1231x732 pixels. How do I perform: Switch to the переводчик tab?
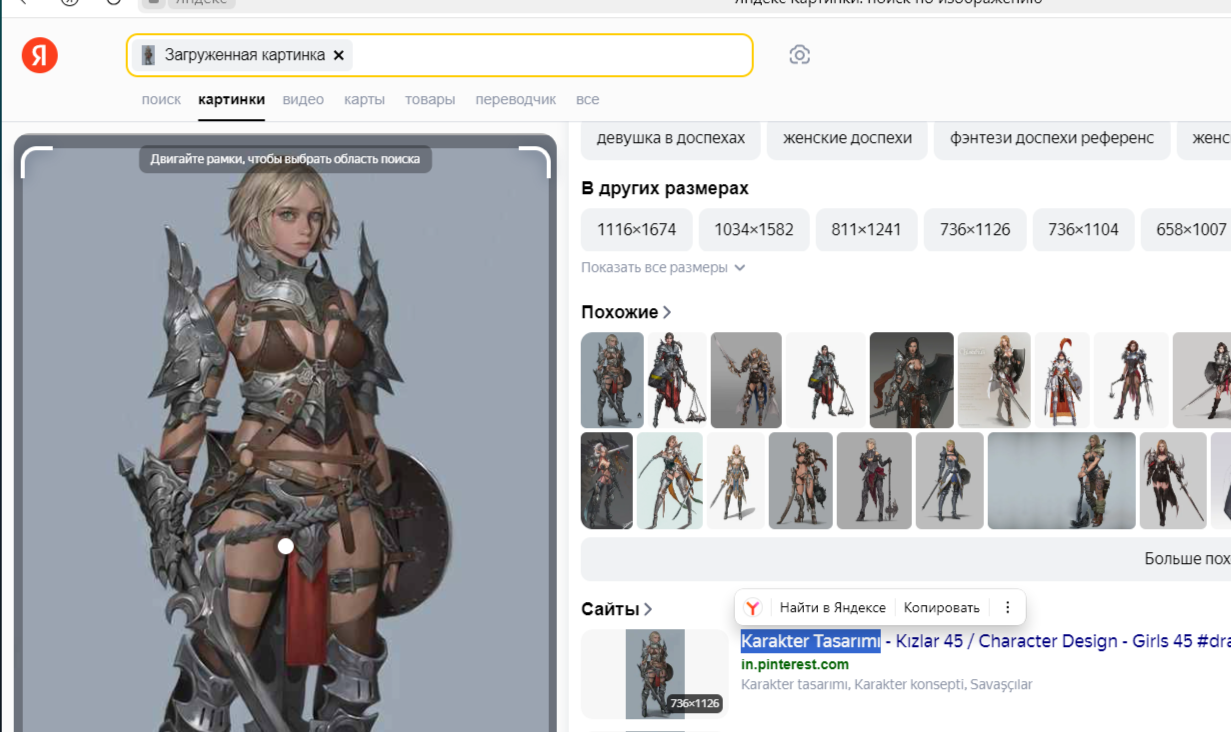coord(515,99)
